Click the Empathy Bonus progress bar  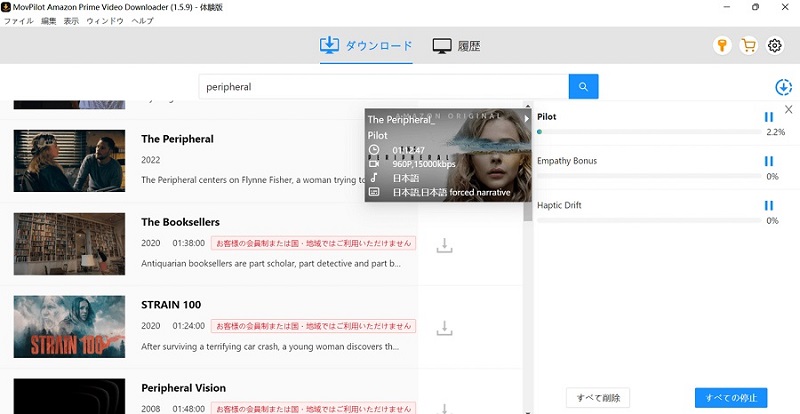point(649,176)
